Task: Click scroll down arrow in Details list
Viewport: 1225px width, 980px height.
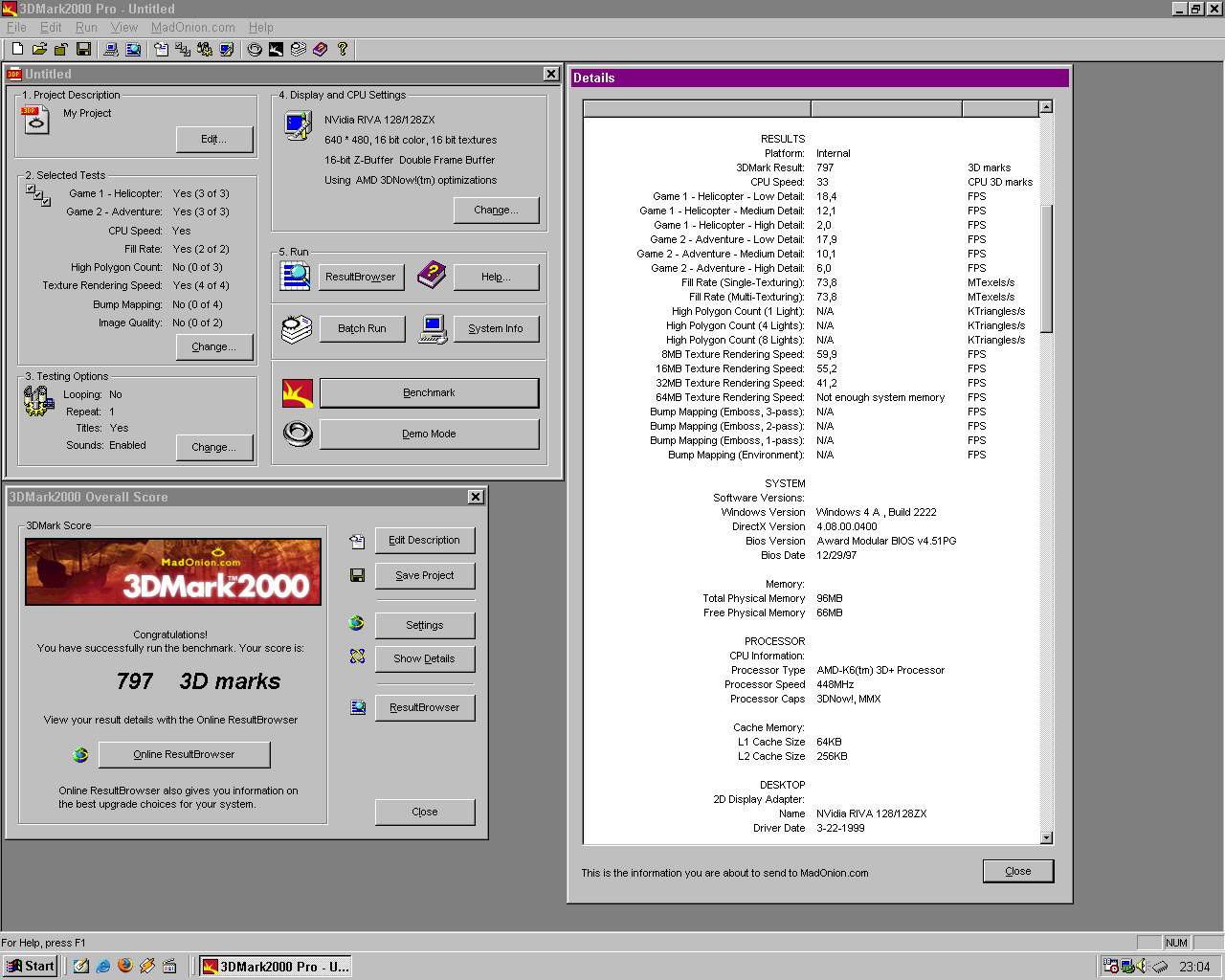Action: coord(1046,837)
